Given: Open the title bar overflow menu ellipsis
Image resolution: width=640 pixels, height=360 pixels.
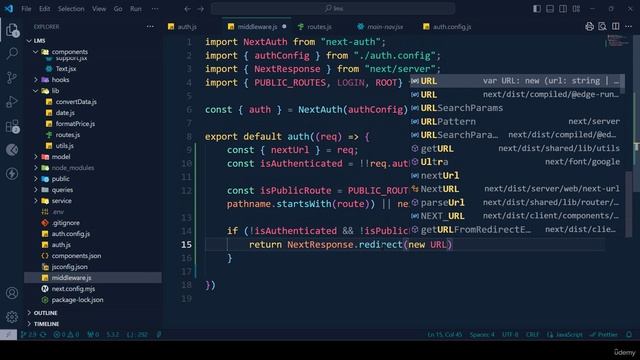Looking at the screenshot, I should [x=155, y=9].
